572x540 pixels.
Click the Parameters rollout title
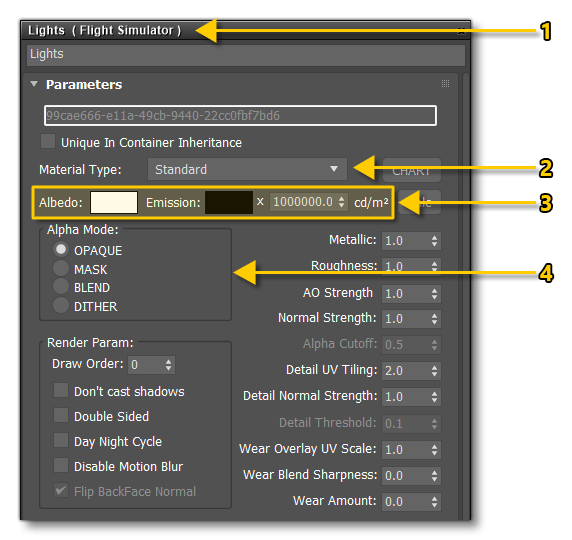click(84, 85)
